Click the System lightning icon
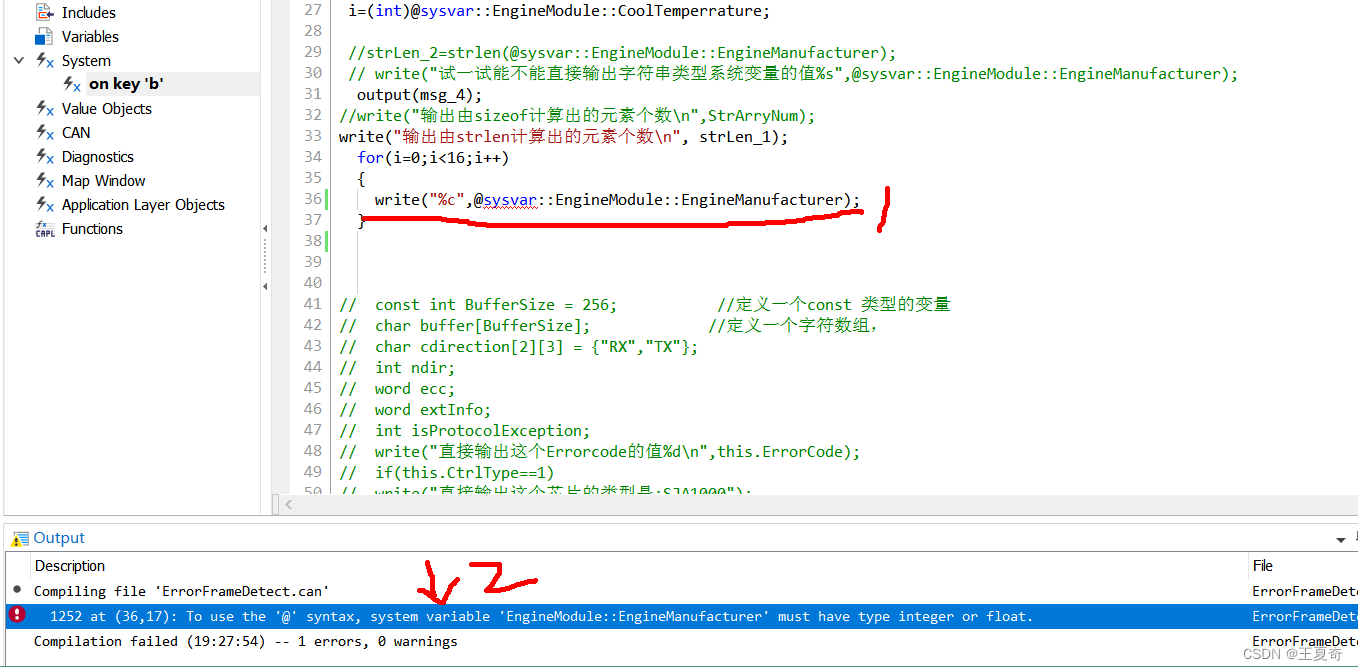The image size is (1358, 670). tap(45, 61)
